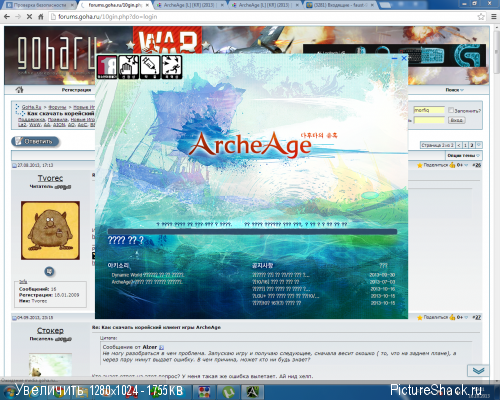Expand the rating dropdown on post #27
Screen dimensions: 500x400
point(466,317)
